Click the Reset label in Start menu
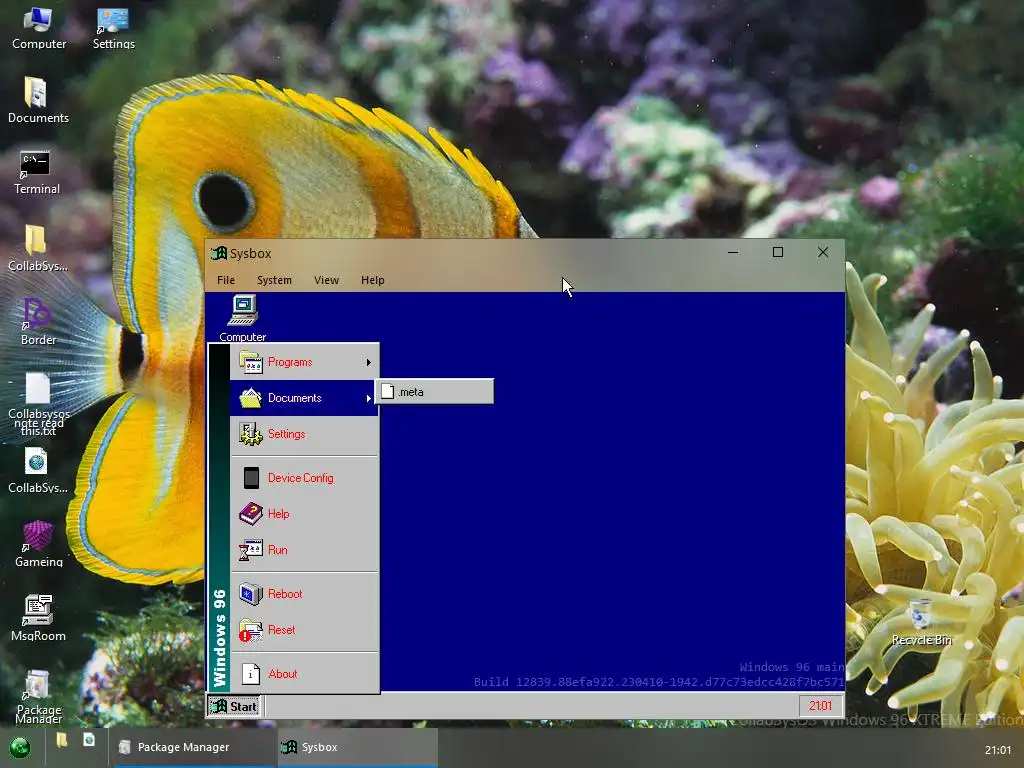Viewport: 1024px width, 768px height. point(281,630)
